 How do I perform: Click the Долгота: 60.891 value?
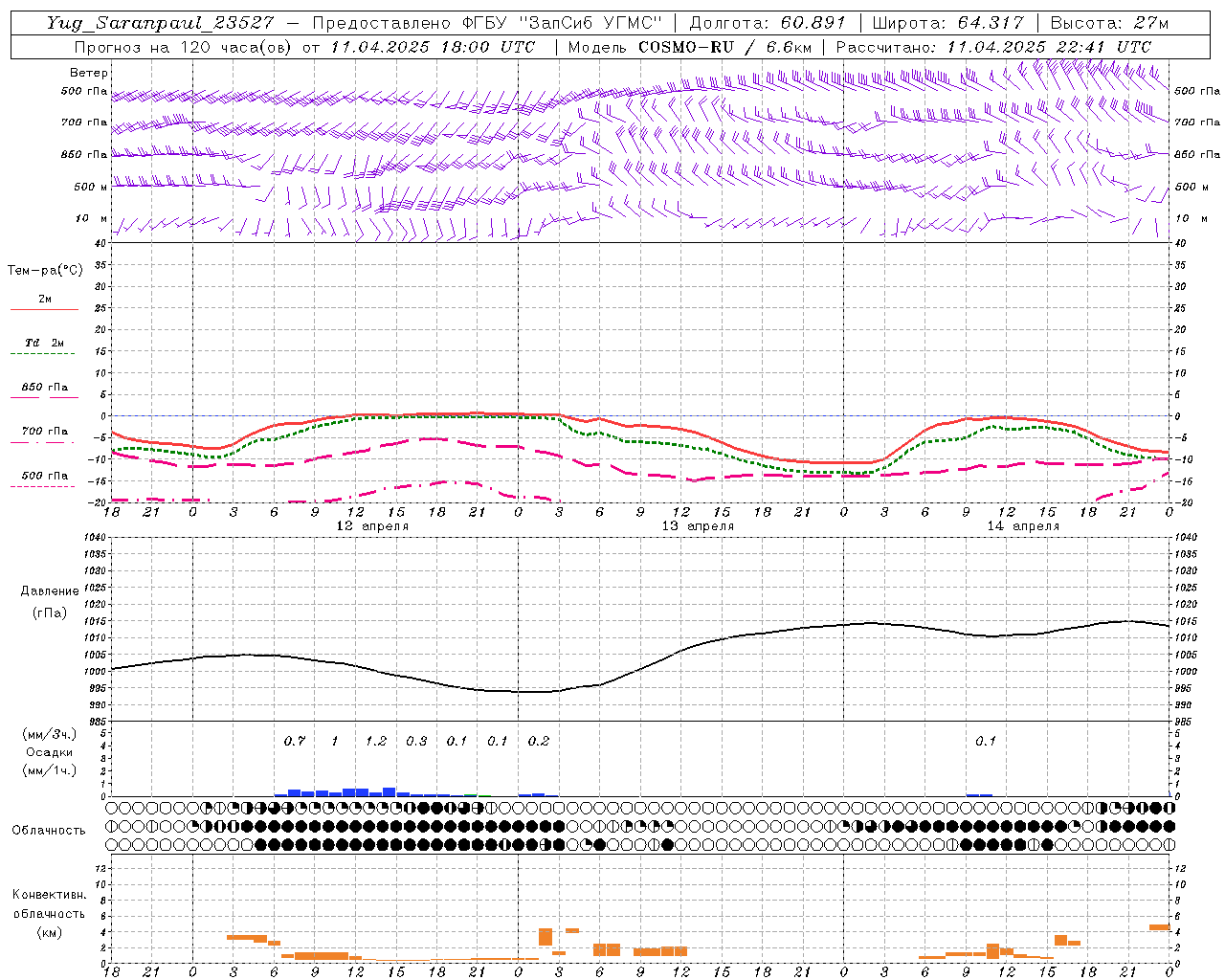pyautogui.click(x=768, y=23)
